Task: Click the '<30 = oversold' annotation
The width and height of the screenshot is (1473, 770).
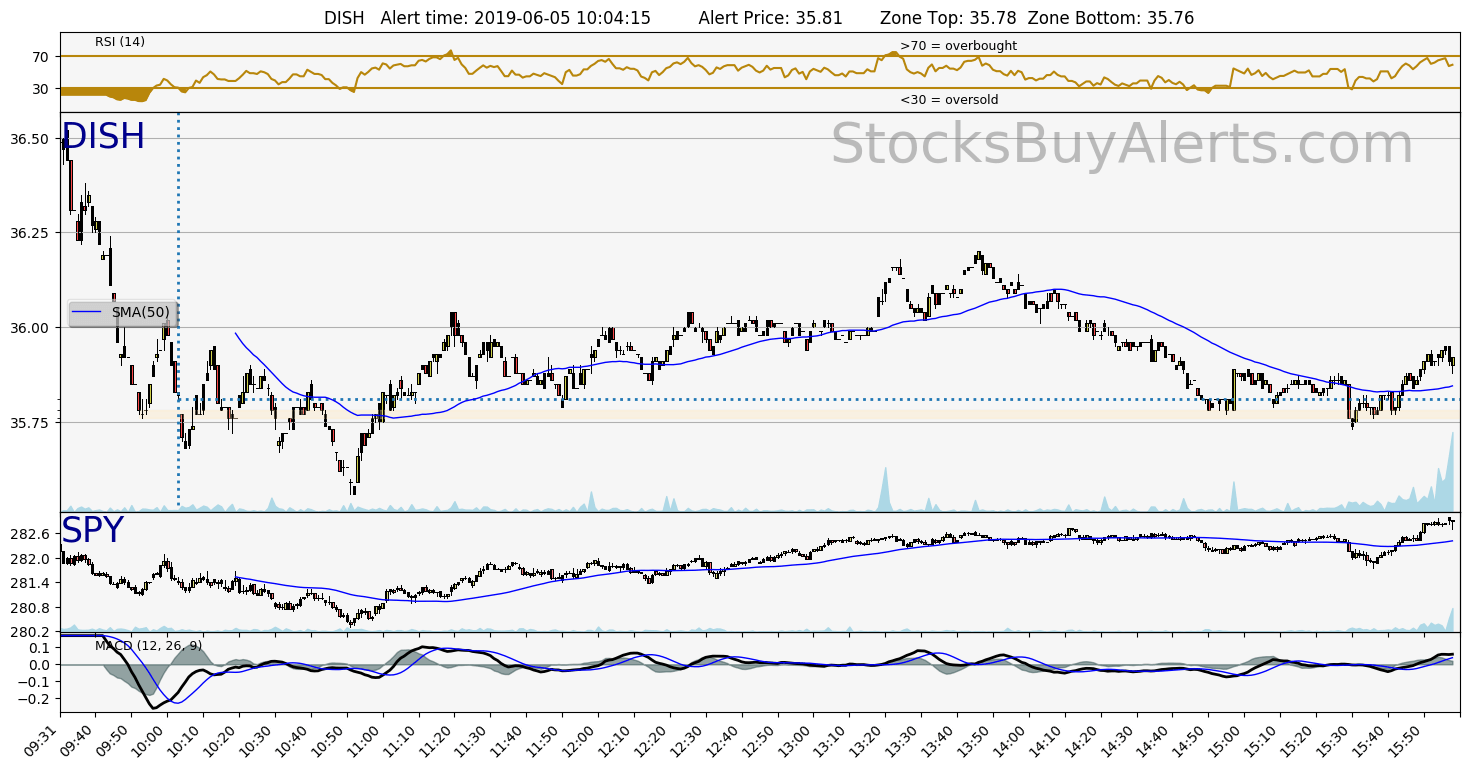Action: pyautogui.click(x=949, y=100)
